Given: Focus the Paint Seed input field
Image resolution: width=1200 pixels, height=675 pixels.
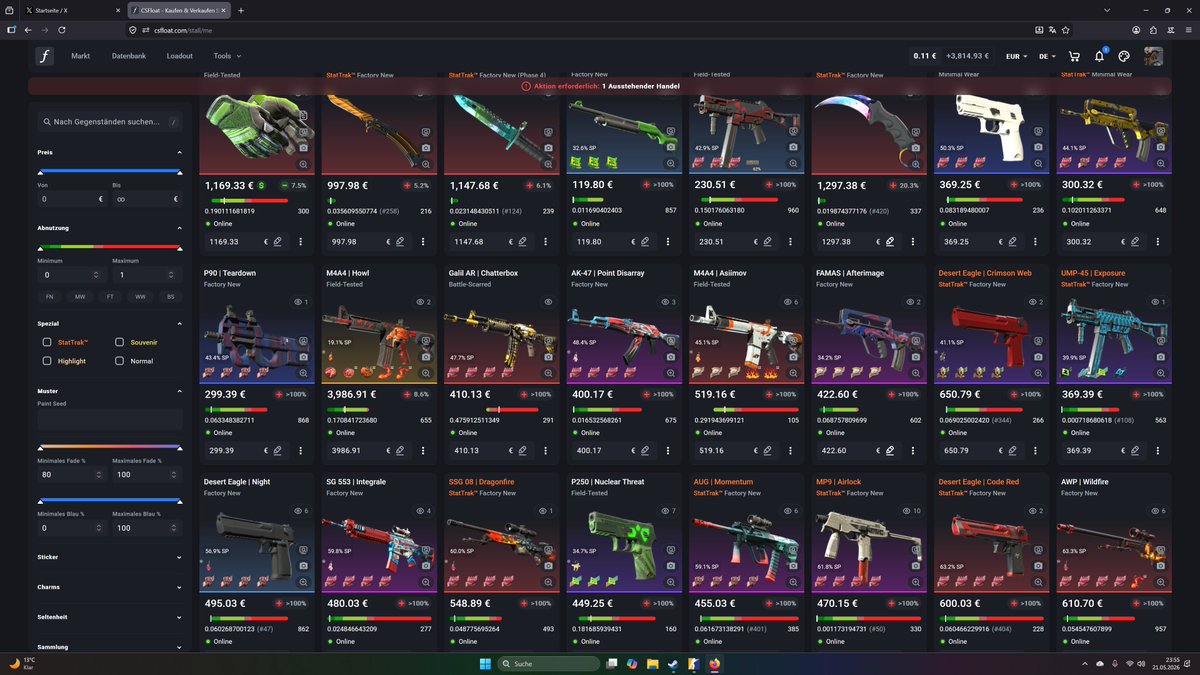Looking at the screenshot, I should [x=110, y=419].
